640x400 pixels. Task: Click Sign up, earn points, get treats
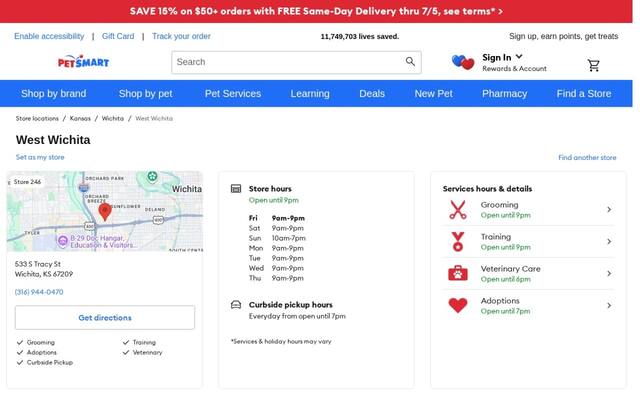tap(563, 36)
